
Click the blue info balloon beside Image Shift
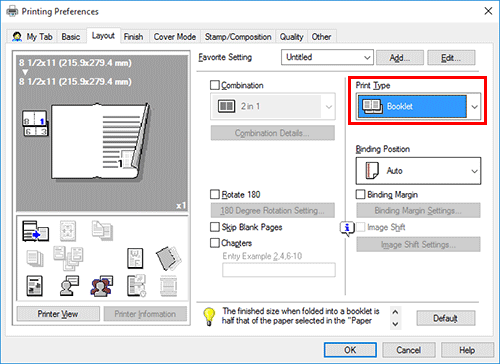(x=347, y=229)
